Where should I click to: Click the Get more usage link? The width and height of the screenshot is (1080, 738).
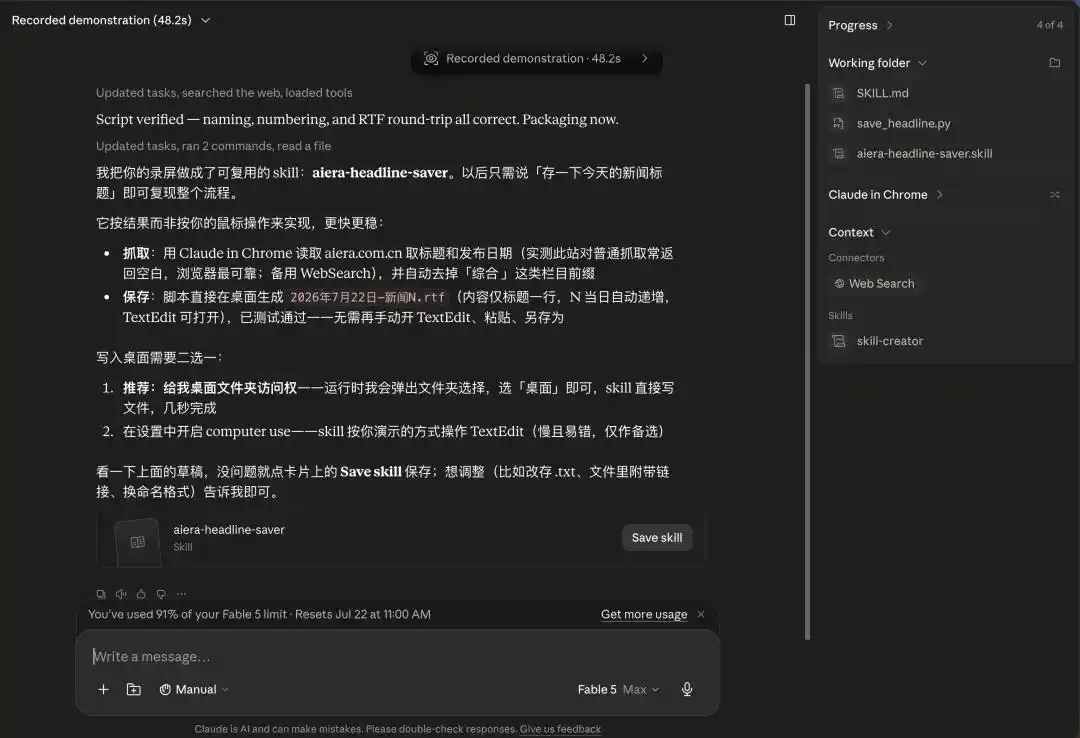tap(644, 614)
